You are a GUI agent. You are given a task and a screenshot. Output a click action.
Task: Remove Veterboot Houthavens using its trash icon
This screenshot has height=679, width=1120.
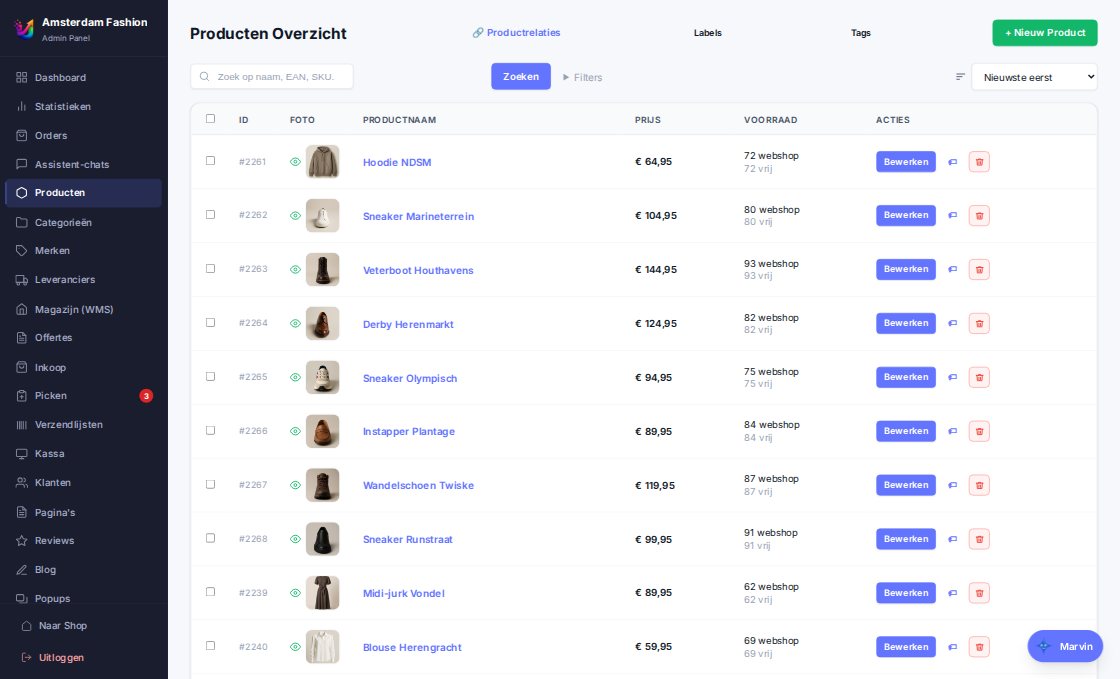[x=979, y=270]
